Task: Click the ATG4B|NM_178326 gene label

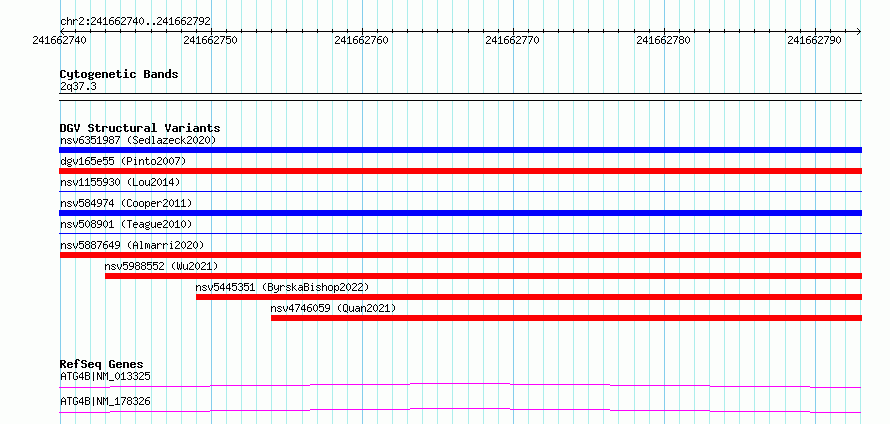Action: (105, 402)
